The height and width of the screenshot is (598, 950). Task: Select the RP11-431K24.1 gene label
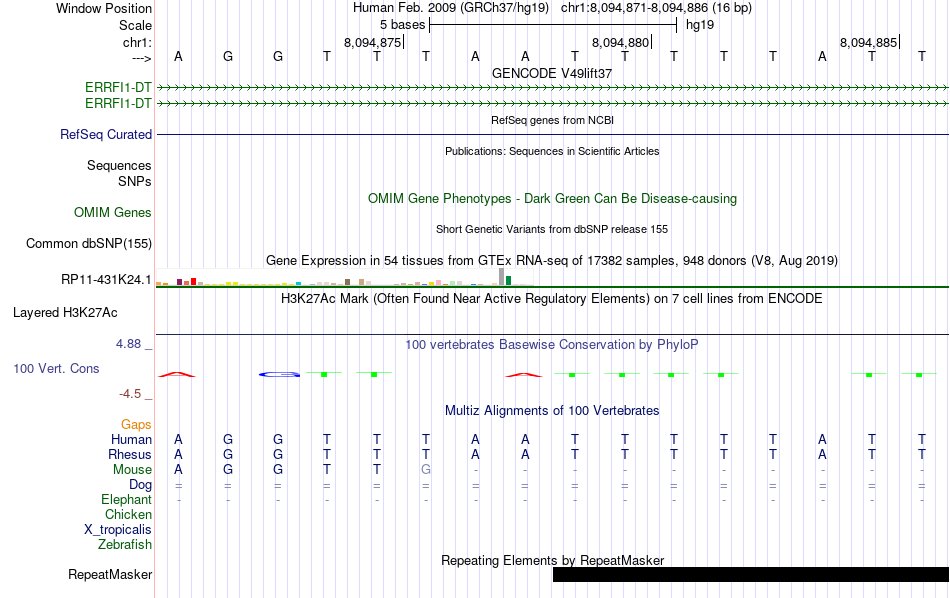(x=106, y=279)
